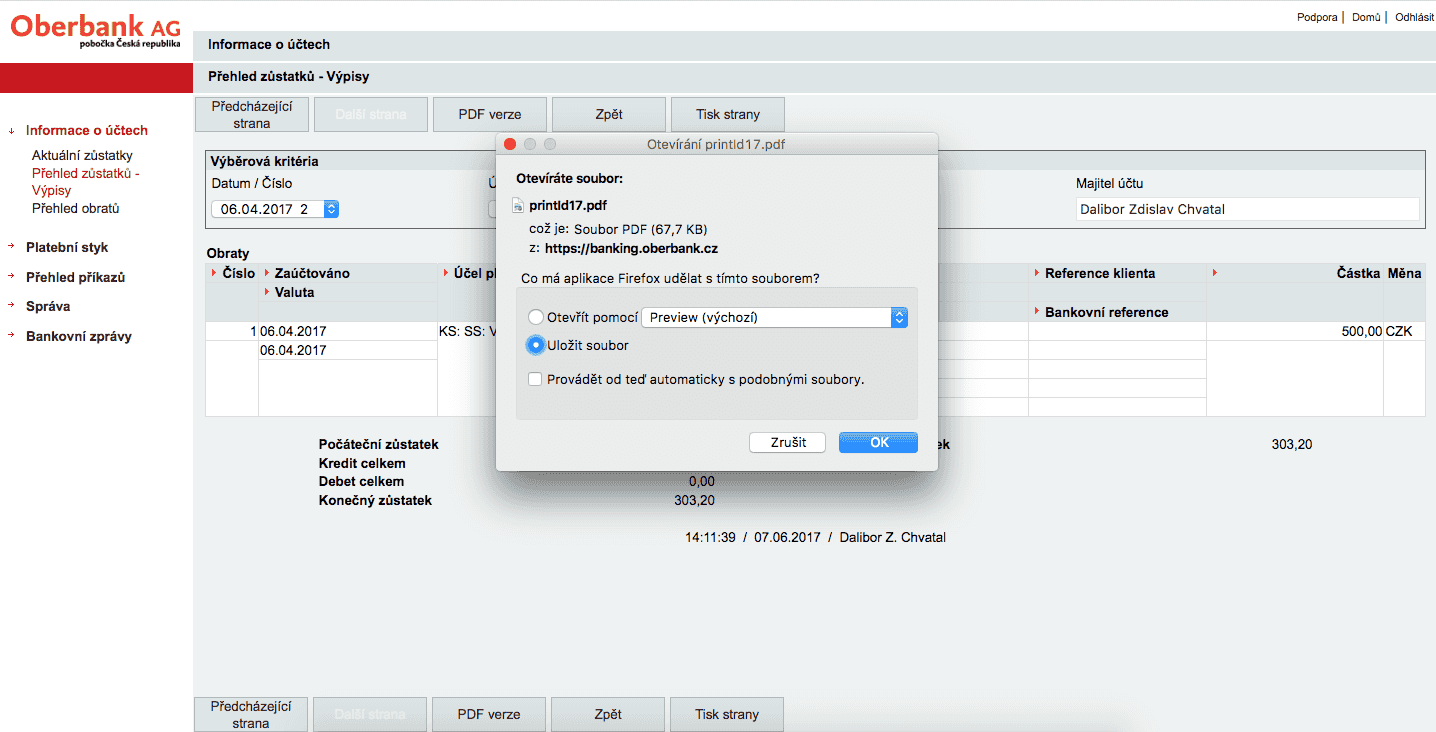The height and width of the screenshot is (732, 1436).
Task: Click the printId17.pdf filename in dialog
Action: click(x=568, y=206)
